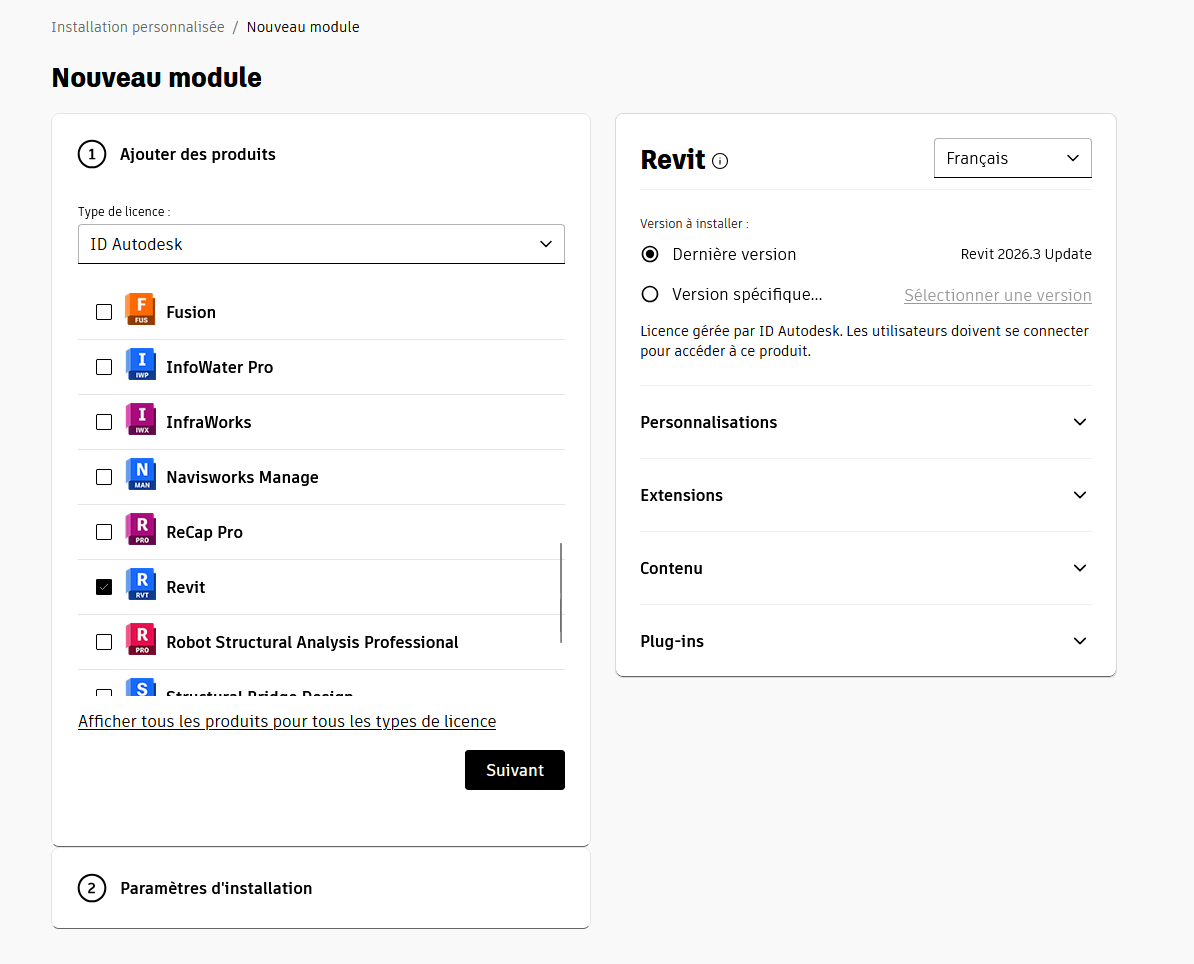This screenshot has width=1194, height=964.
Task: Click the Revit product icon
Action: click(x=141, y=585)
